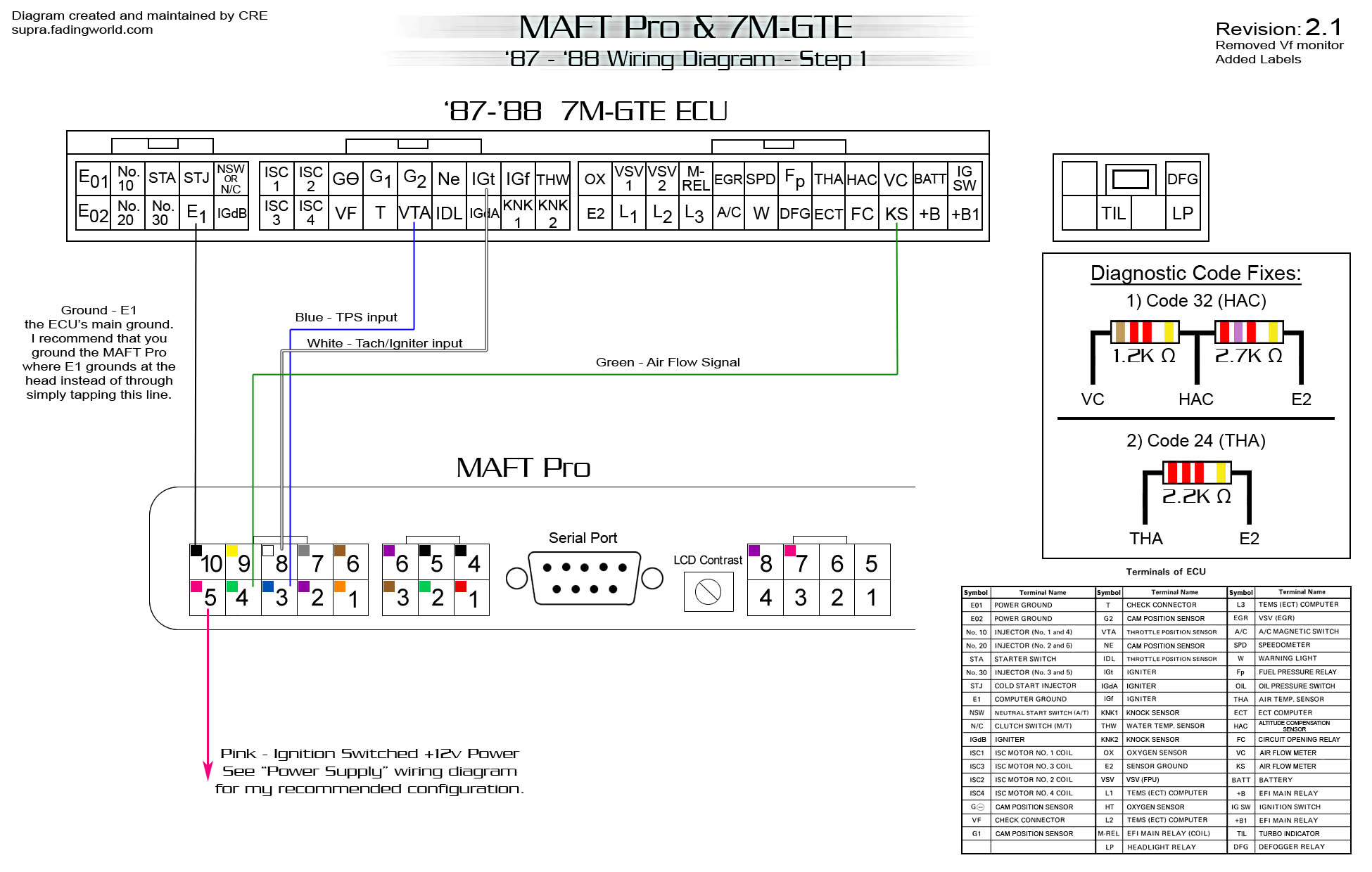Click the AIR FLOW METER row for KS
This screenshot has width=1372, height=872.
1287,766
